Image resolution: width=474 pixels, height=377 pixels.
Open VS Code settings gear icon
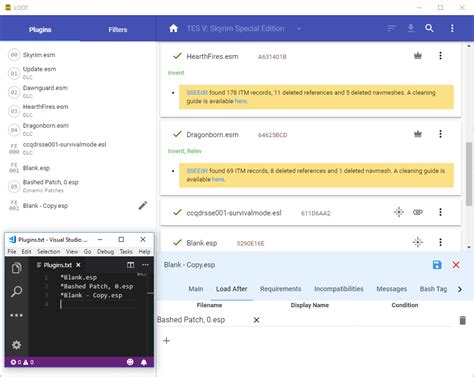pyautogui.click(x=16, y=345)
